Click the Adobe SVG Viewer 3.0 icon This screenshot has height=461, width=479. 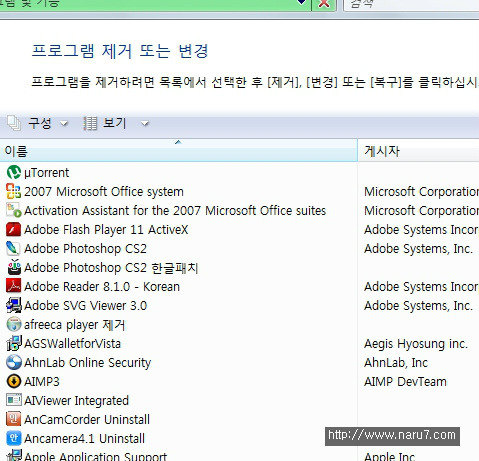[14, 305]
